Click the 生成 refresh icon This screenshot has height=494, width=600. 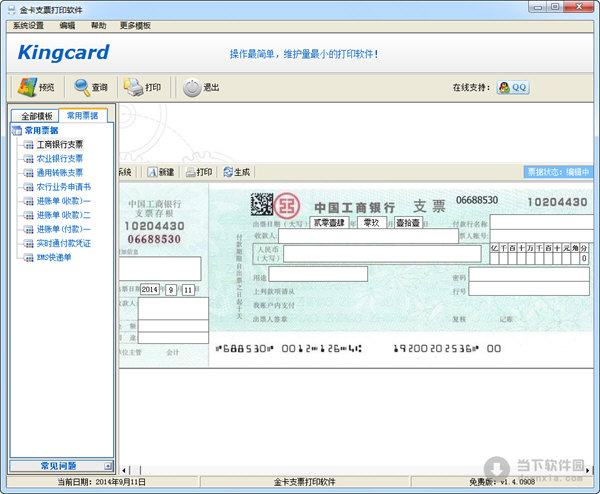click(x=228, y=172)
